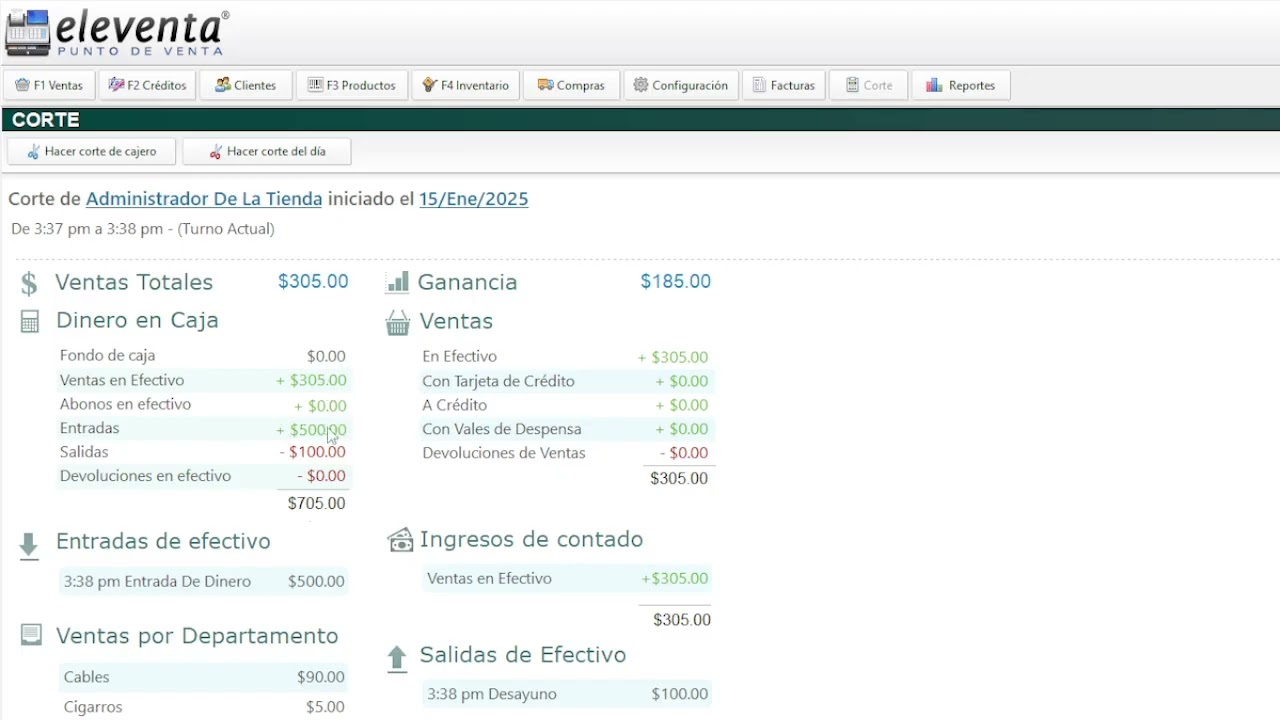Click the Con Vales de Despensa row
1280x720 pixels.
pos(567,429)
